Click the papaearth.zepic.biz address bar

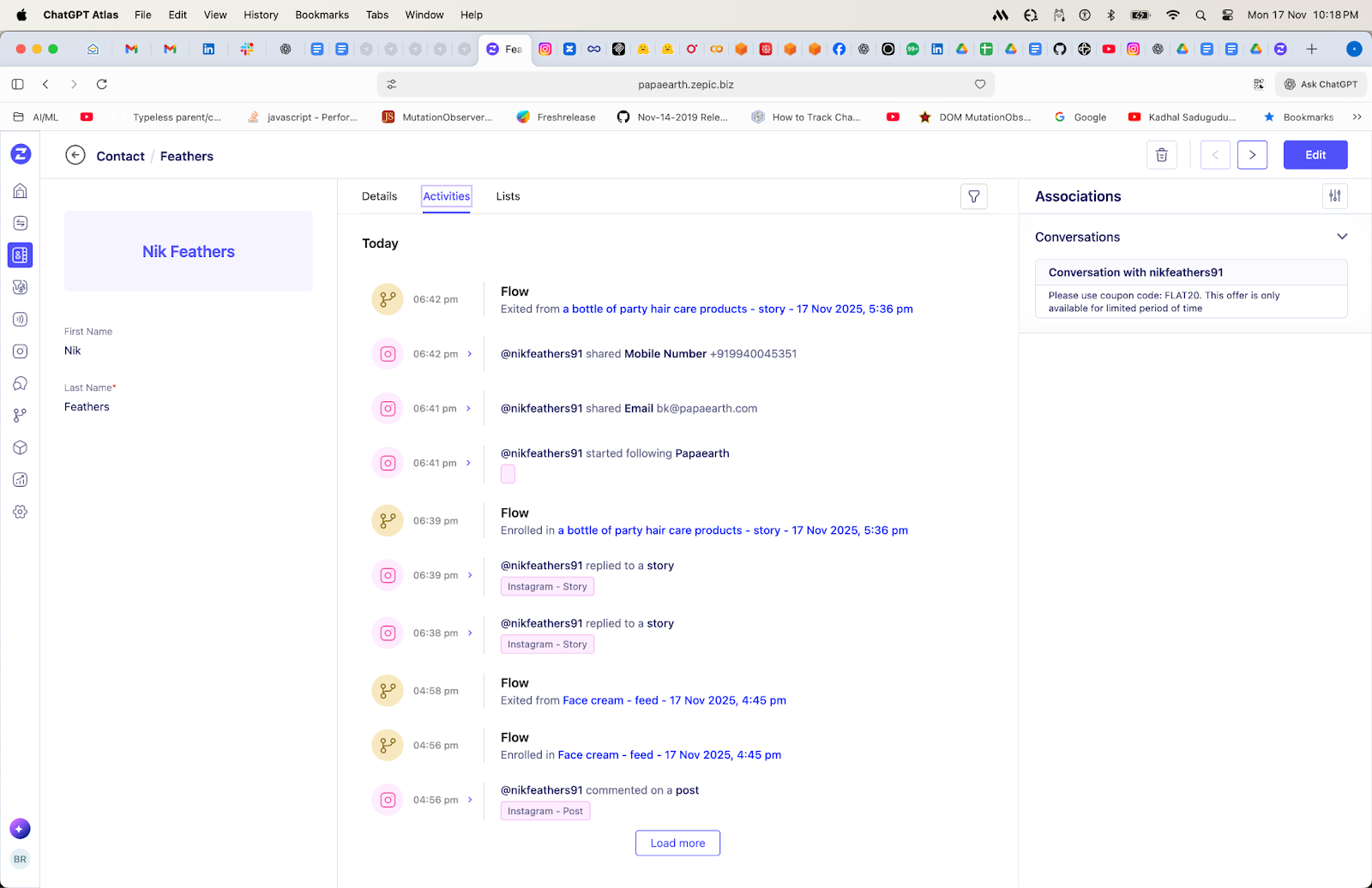[x=685, y=84]
